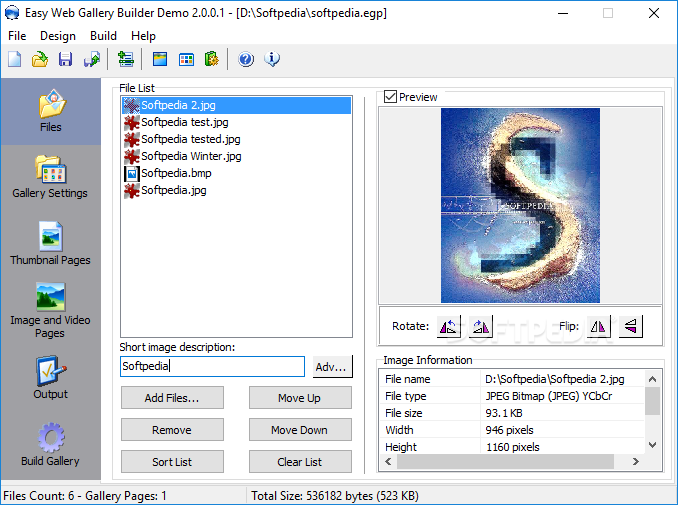
Task: Click the build gallery gear toolbar icon
Action: click(212, 59)
